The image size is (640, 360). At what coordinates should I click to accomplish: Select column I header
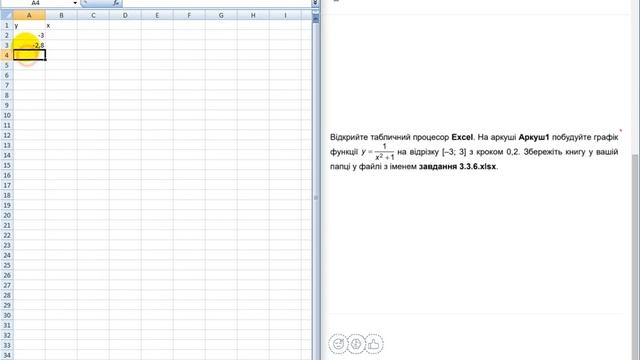coord(285,16)
